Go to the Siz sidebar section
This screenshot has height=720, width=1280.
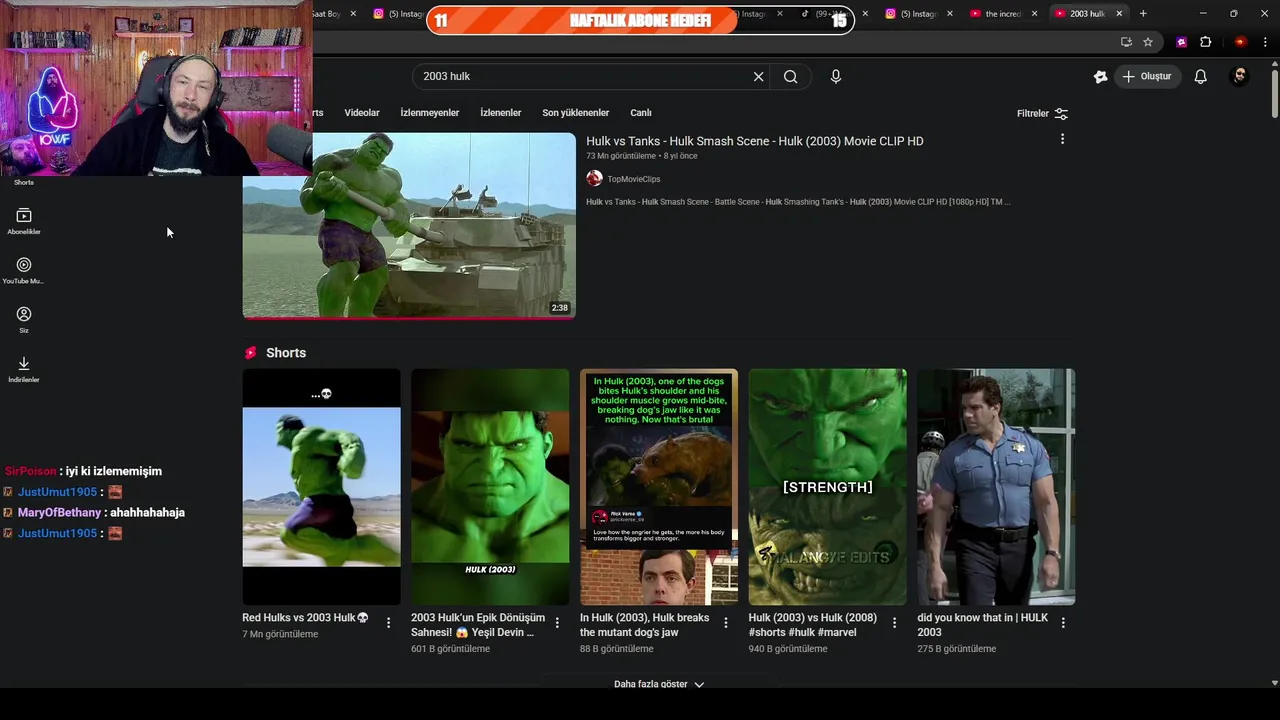[24, 320]
